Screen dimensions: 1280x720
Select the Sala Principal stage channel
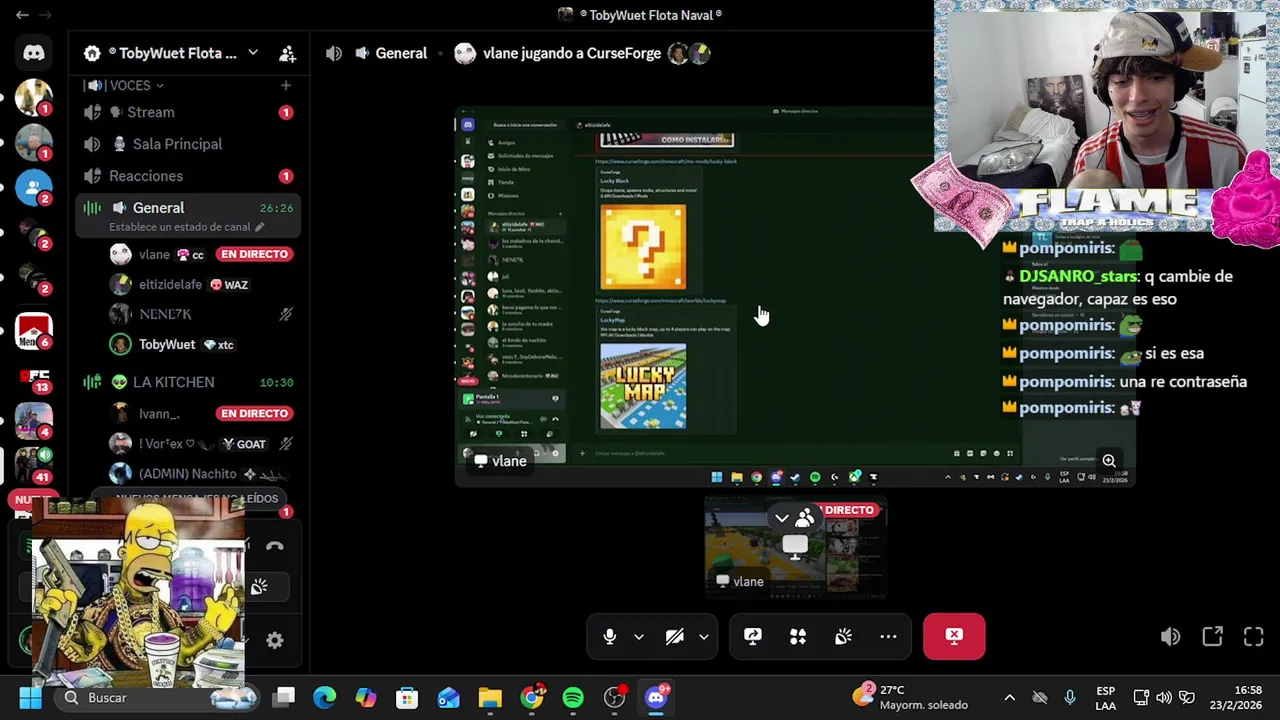click(x=188, y=144)
